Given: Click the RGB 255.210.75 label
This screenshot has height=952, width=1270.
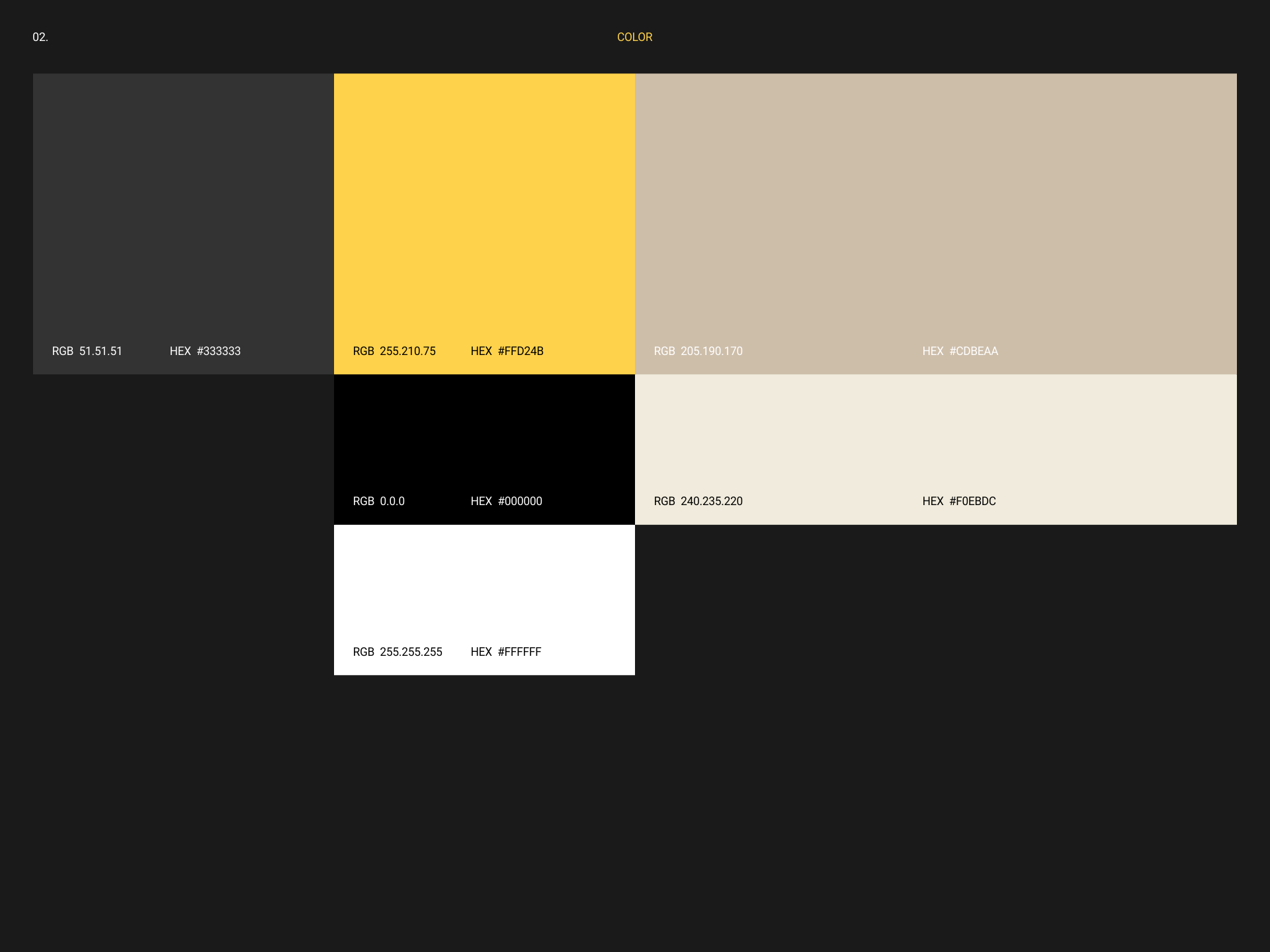Looking at the screenshot, I should point(394,351).
